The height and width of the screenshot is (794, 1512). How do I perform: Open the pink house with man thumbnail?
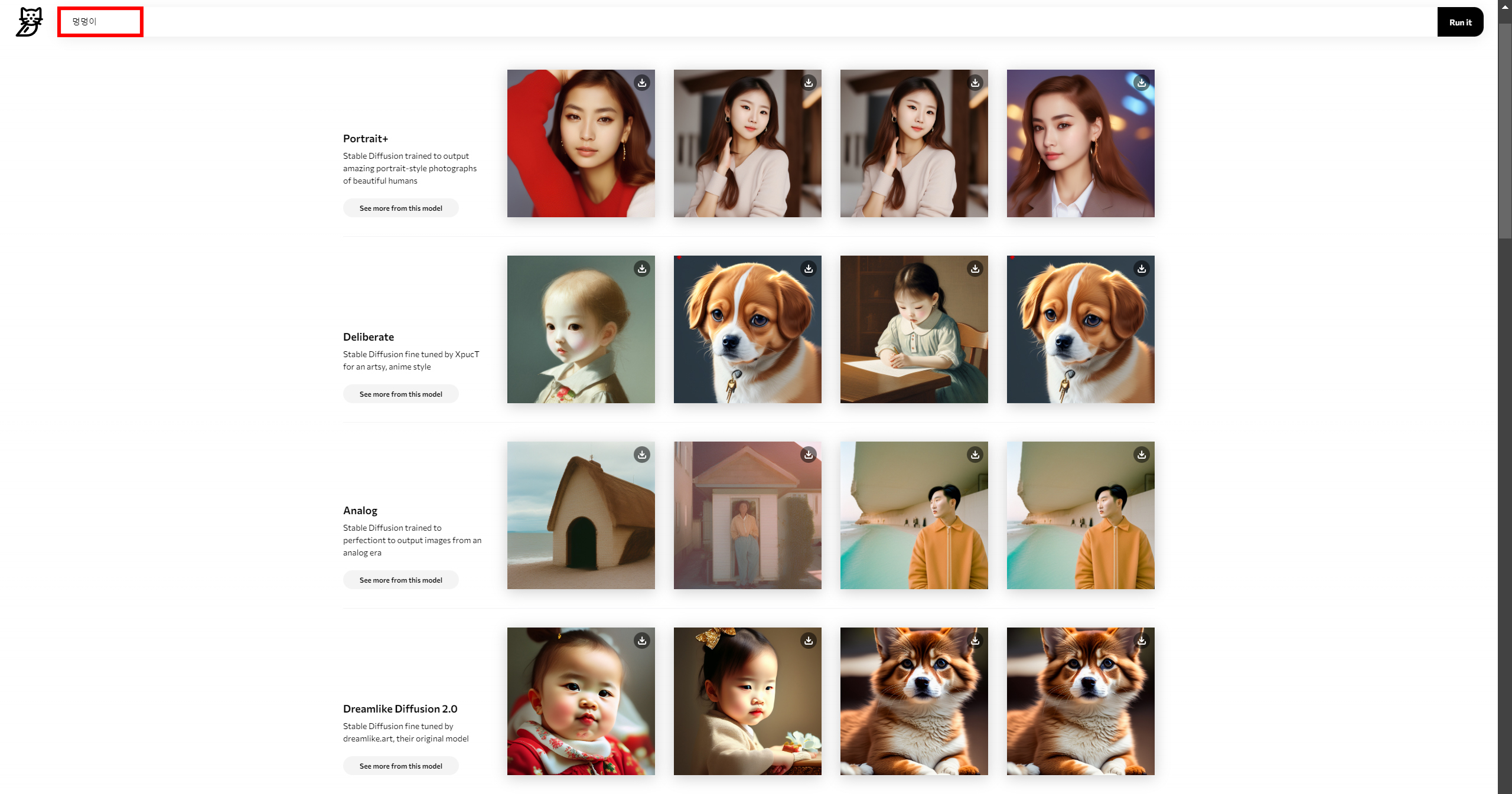pos(748,515)
